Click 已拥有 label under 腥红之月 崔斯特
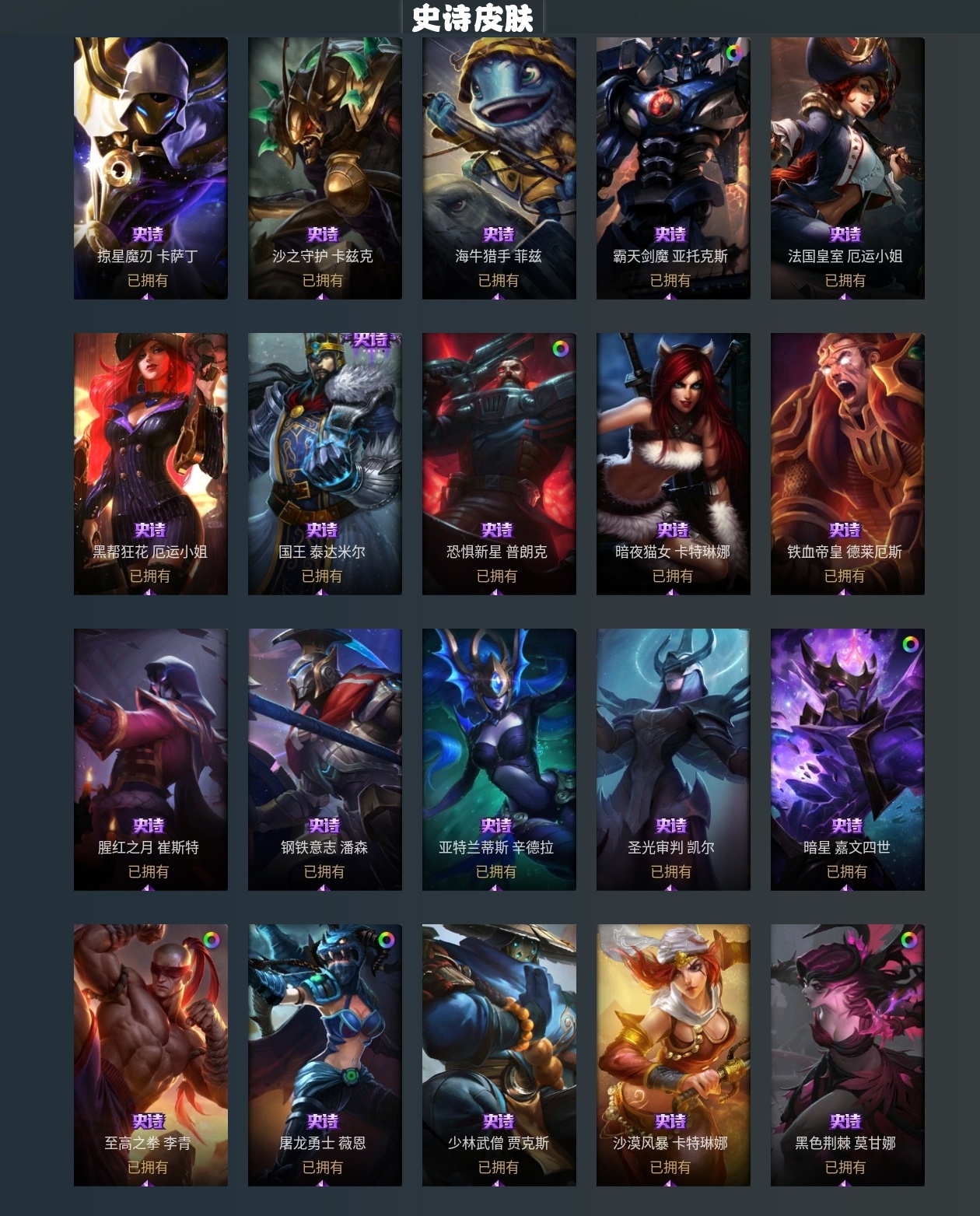The width and height of the screenshot is (980, 1216). (x=148, y=871)
